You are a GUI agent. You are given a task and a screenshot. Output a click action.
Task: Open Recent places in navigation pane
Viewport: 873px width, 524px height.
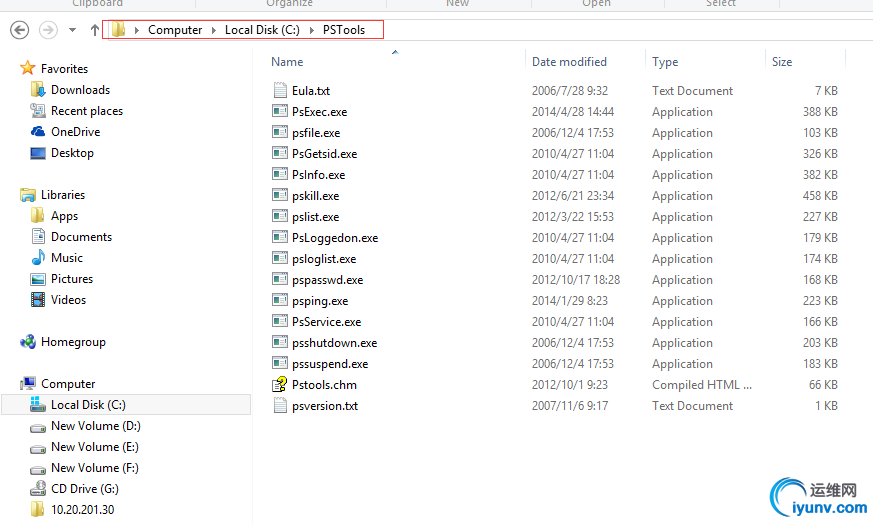[87, 111]
